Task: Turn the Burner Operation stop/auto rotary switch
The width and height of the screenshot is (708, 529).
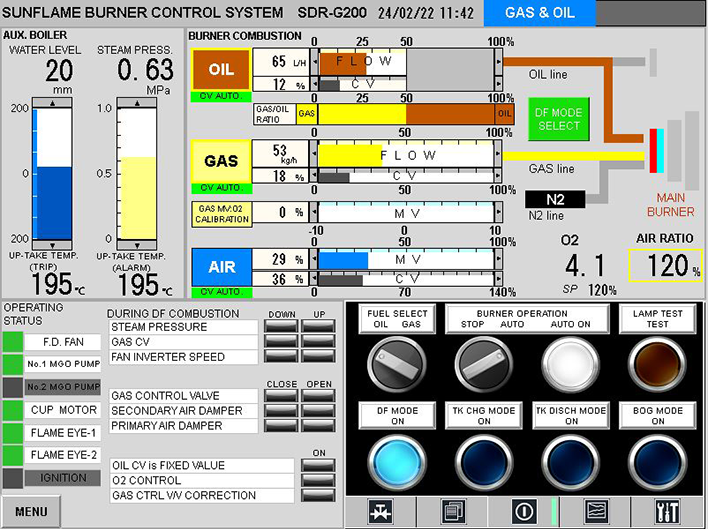Action: coord(484,360)
